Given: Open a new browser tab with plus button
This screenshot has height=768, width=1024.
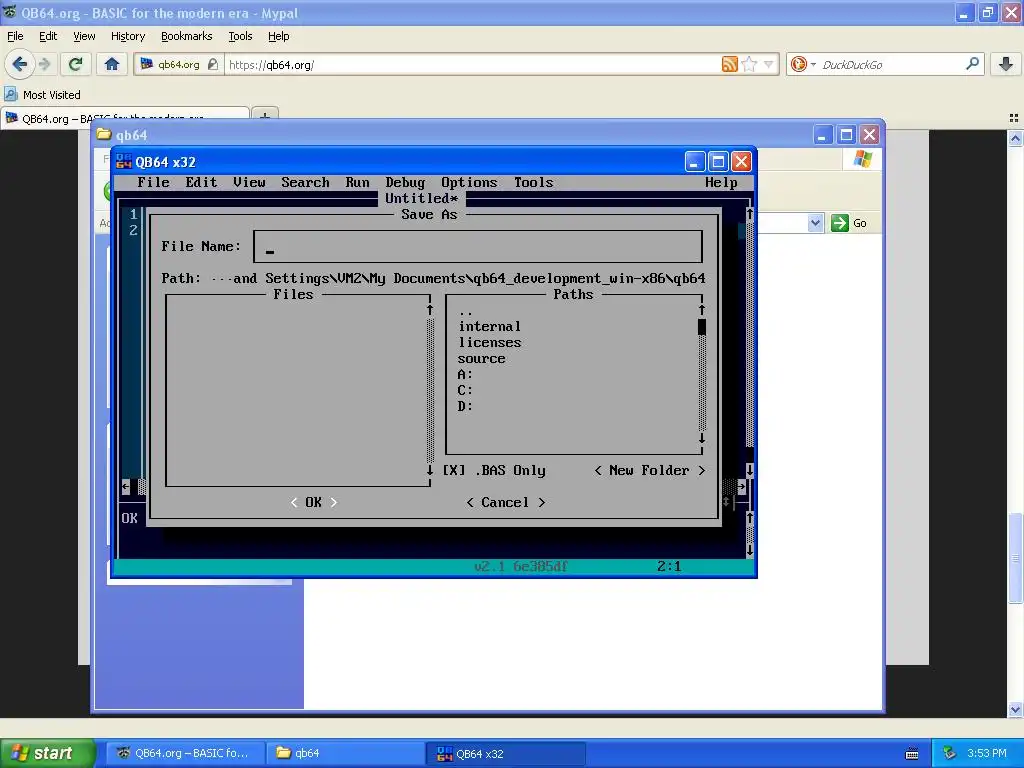Looking at the screenshot, I should (264, 115).
